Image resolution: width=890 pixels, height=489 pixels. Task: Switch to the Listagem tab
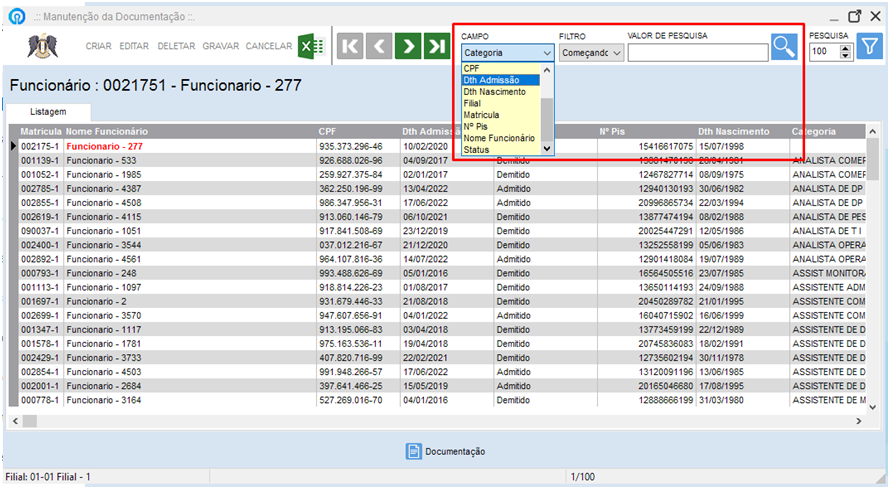click(x=48, y=112)
